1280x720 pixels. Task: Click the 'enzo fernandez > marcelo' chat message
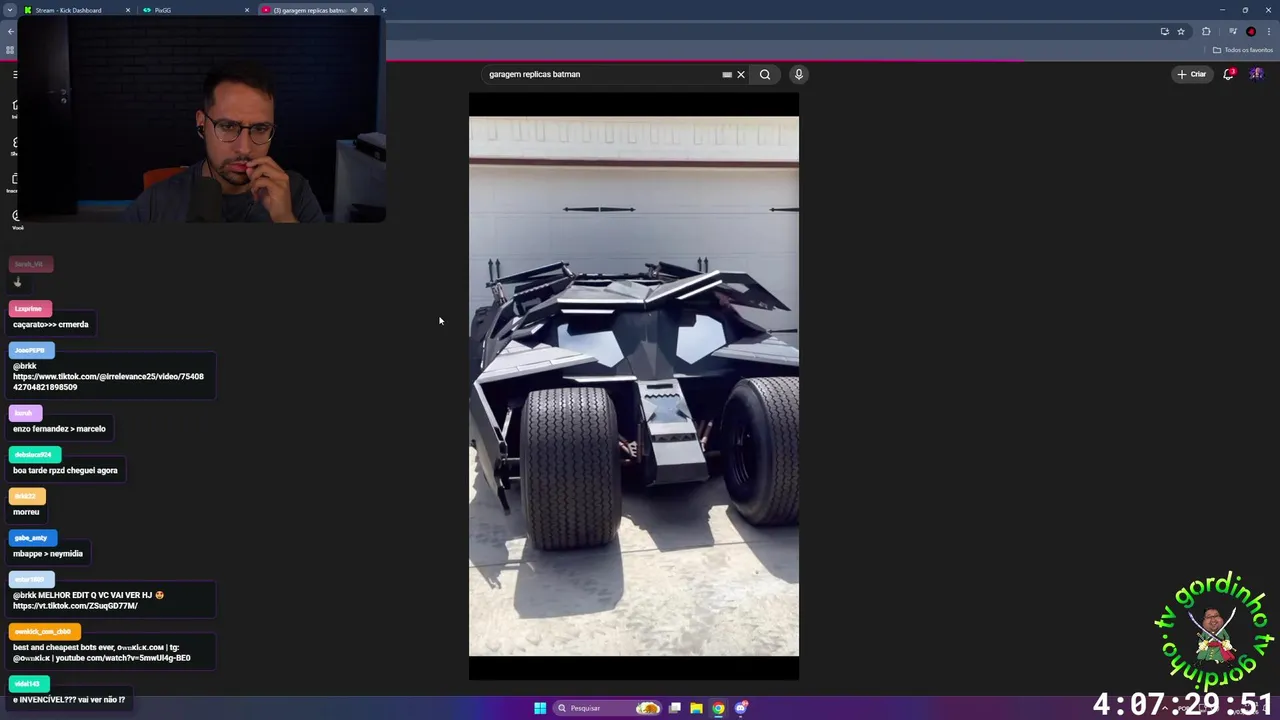59,429
